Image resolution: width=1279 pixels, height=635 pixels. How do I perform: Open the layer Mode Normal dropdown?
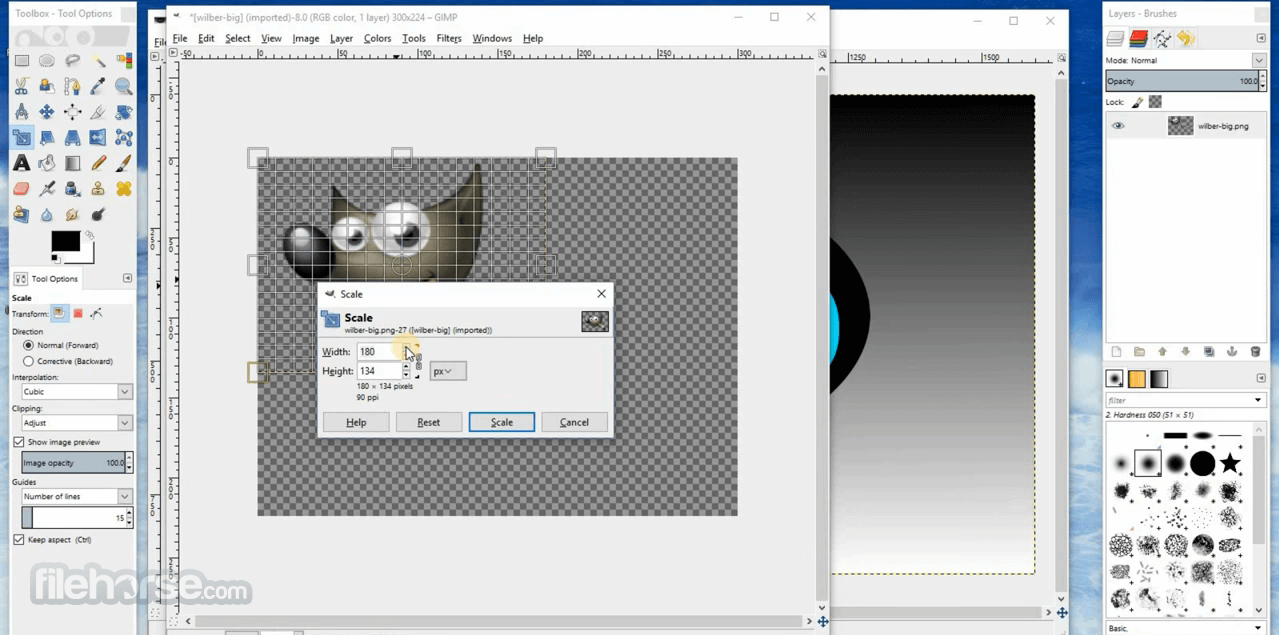(x=1185, y=61)
